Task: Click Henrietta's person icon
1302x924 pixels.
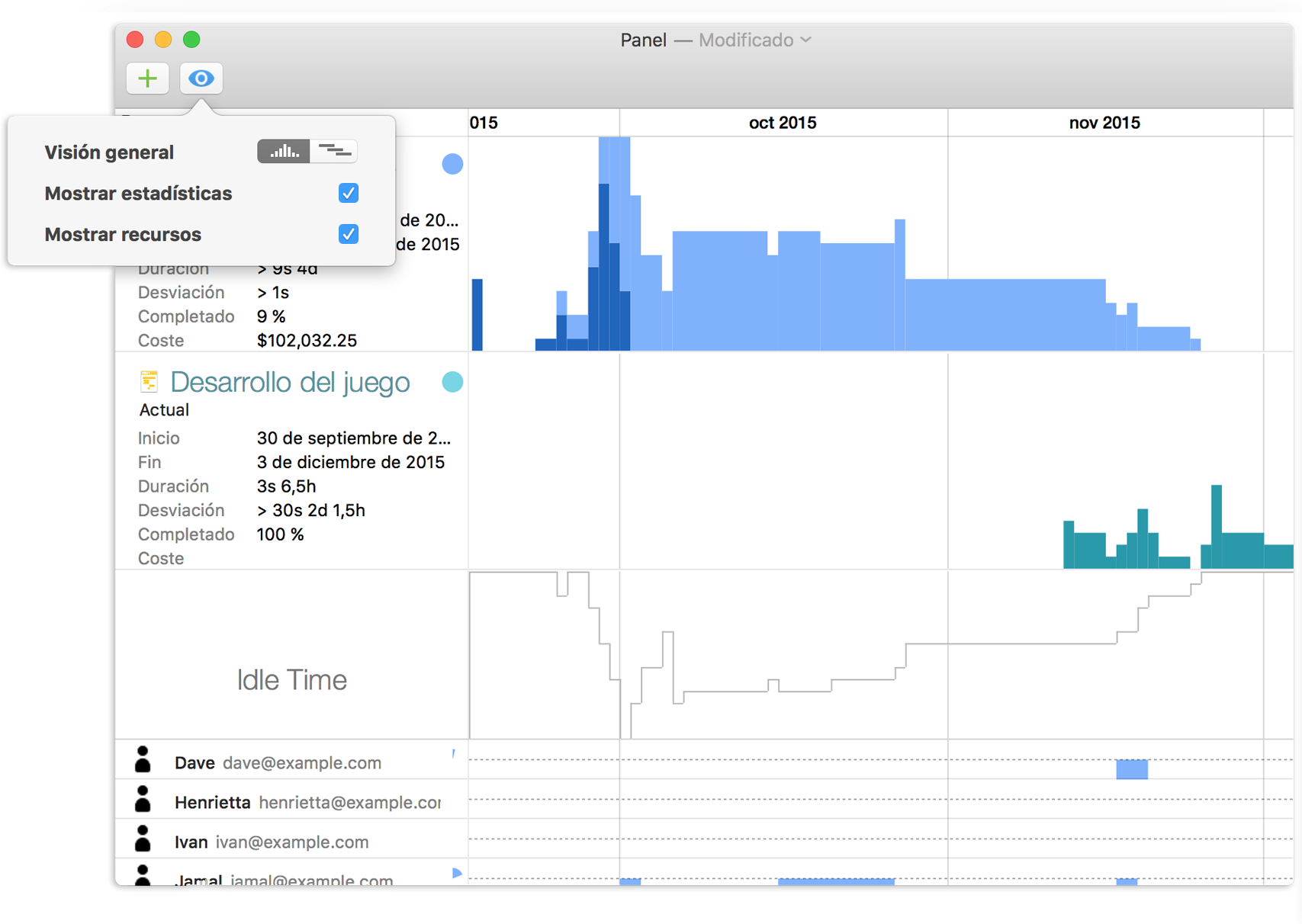Action: 143,800
